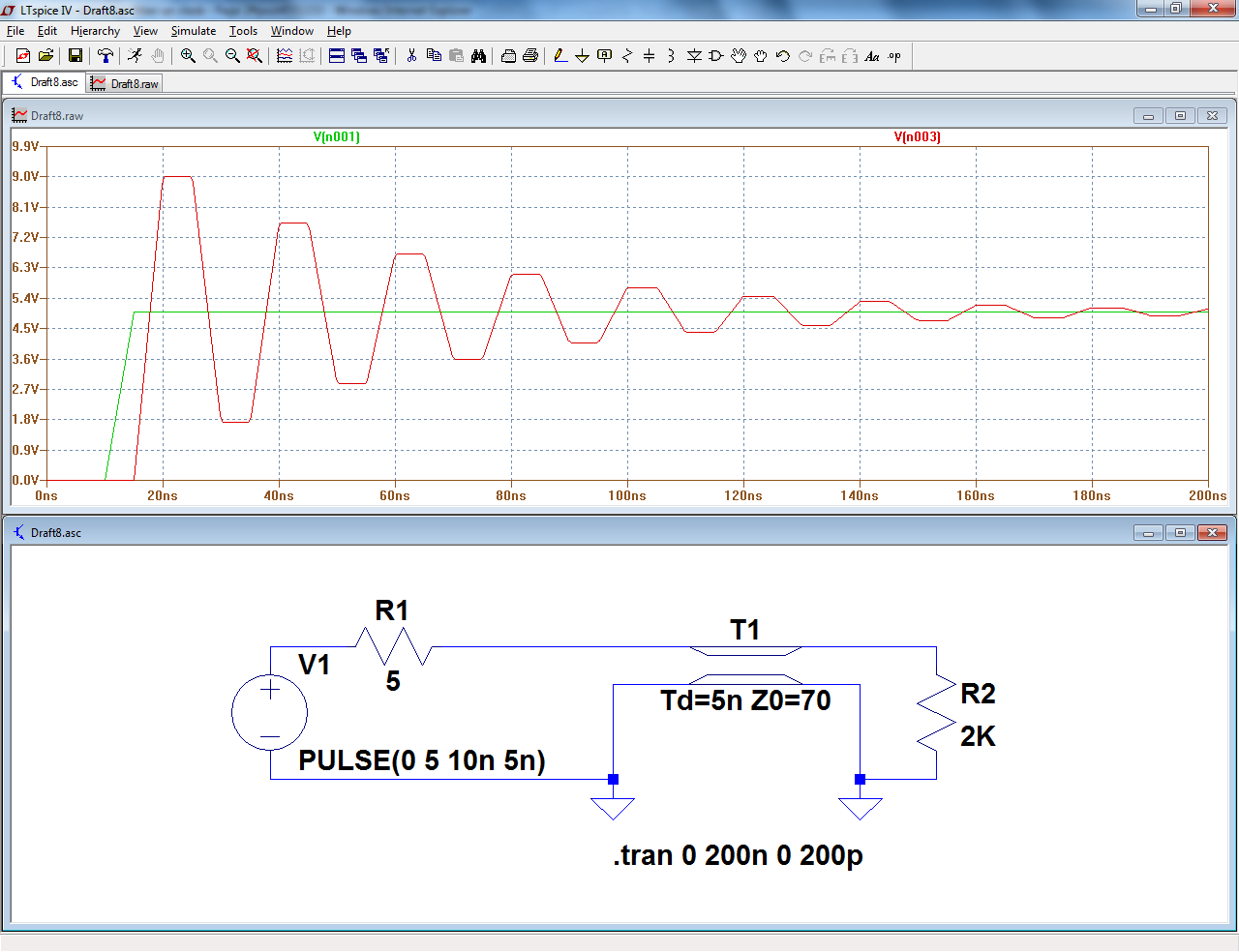Click the PULSE(0 5 10n 5n) source value

click(x=422, y=760)
